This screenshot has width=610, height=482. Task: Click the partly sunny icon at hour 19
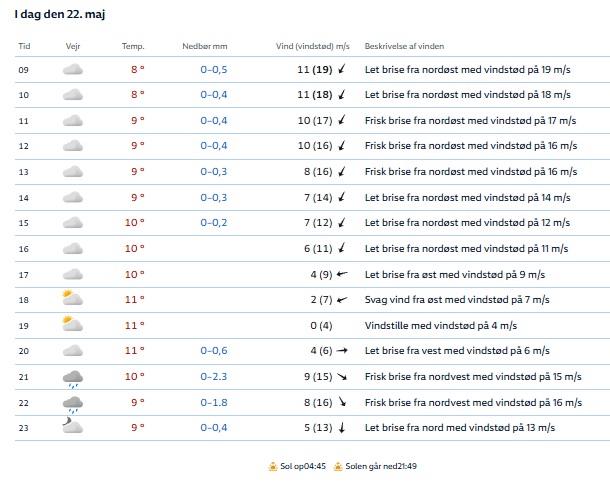(x=72, y=324)
